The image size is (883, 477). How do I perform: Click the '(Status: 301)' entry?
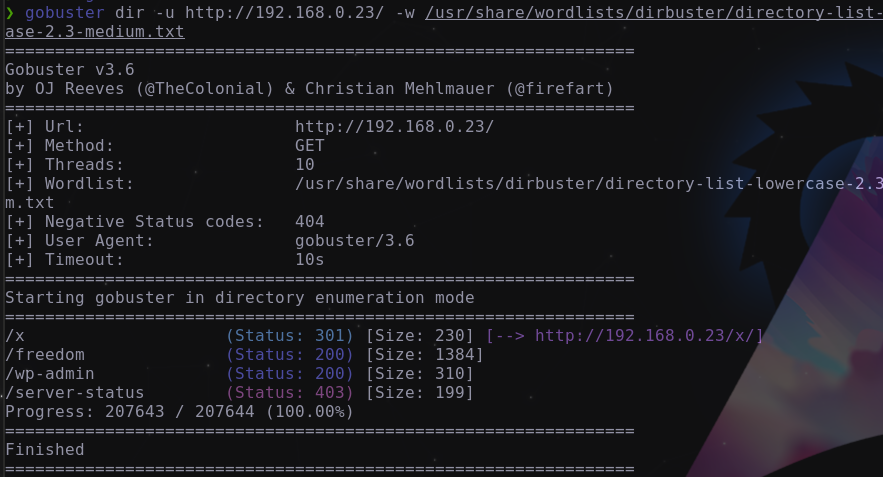coord(290,336)
